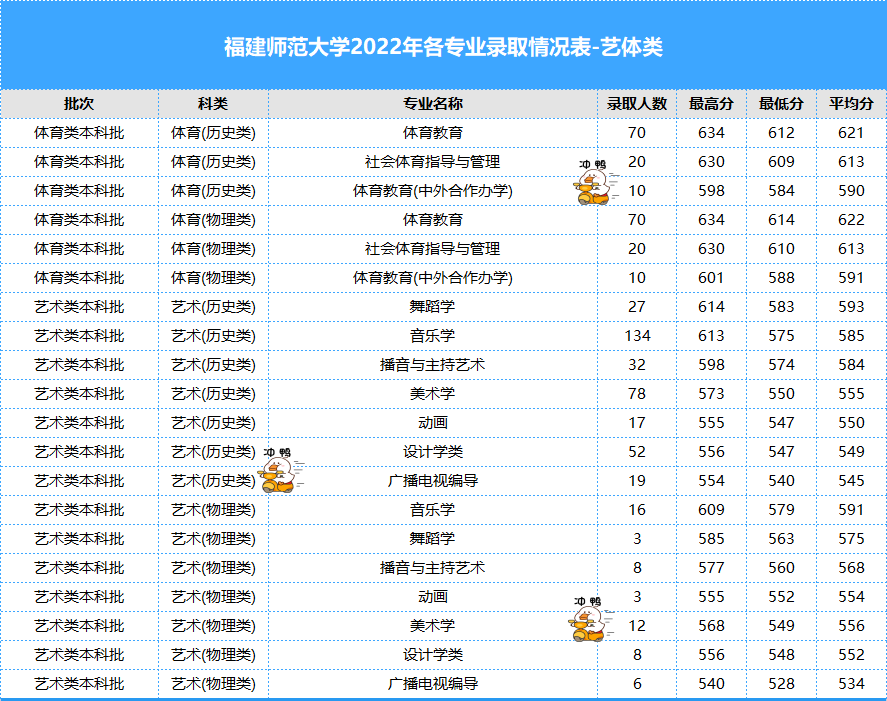Image resolution: width=887 pixels, height=701 pixels.
Task: Select lowest score 552 for 动画 物理类
Action: tap(781, 597)
